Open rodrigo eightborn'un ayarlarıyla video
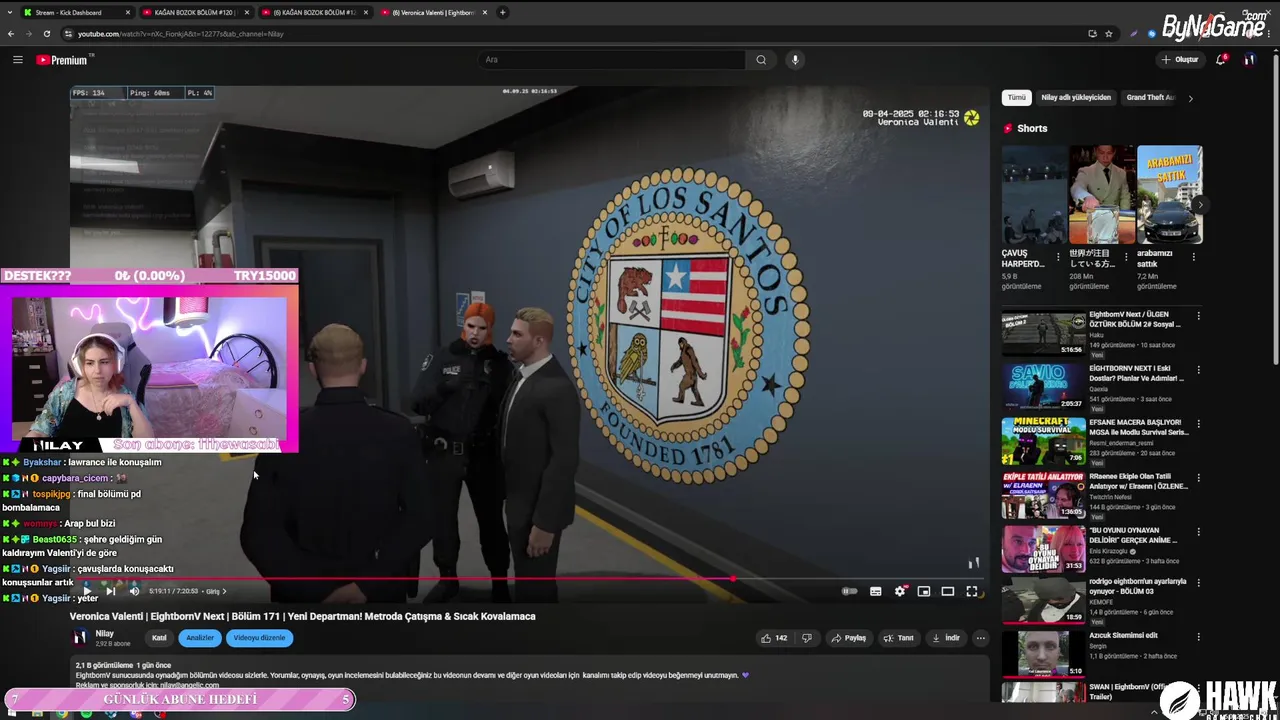 (x=1044, y=602)
